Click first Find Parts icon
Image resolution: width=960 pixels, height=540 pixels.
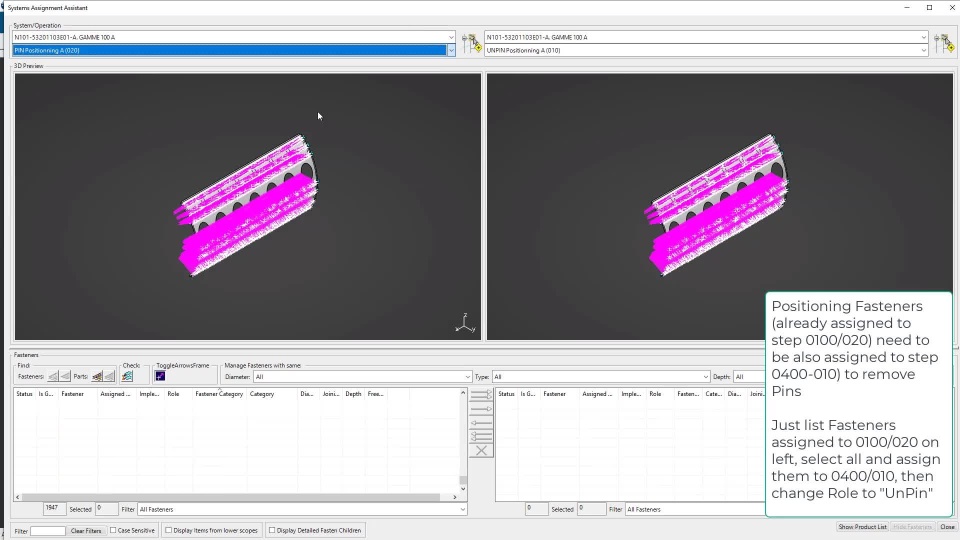point(97,377)
